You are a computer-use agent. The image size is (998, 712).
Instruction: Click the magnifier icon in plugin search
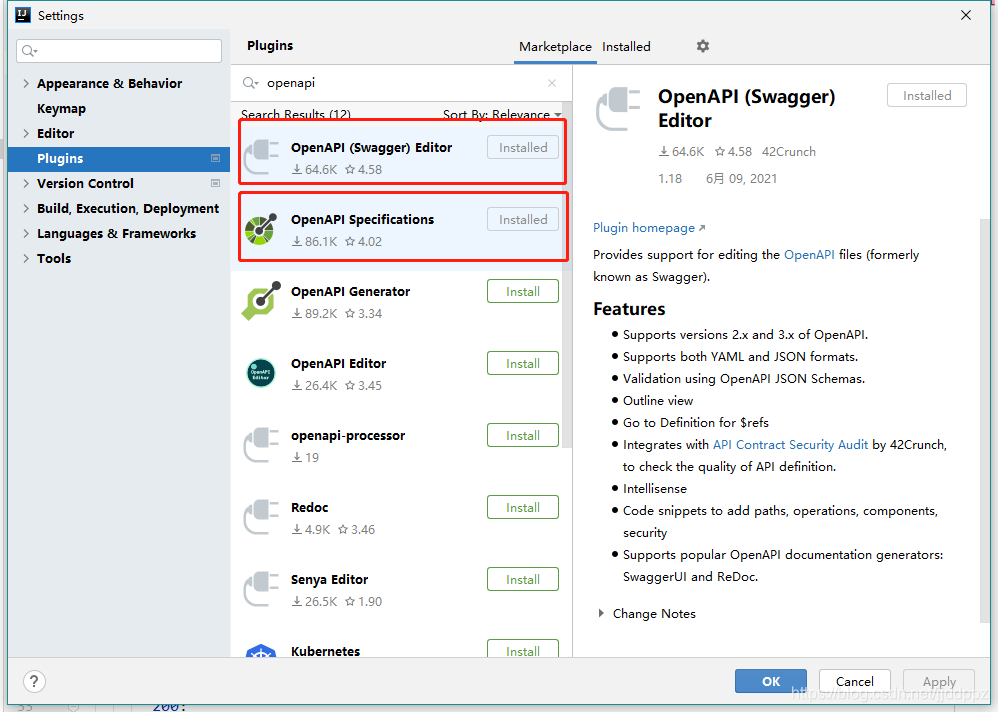coord(250,83)
